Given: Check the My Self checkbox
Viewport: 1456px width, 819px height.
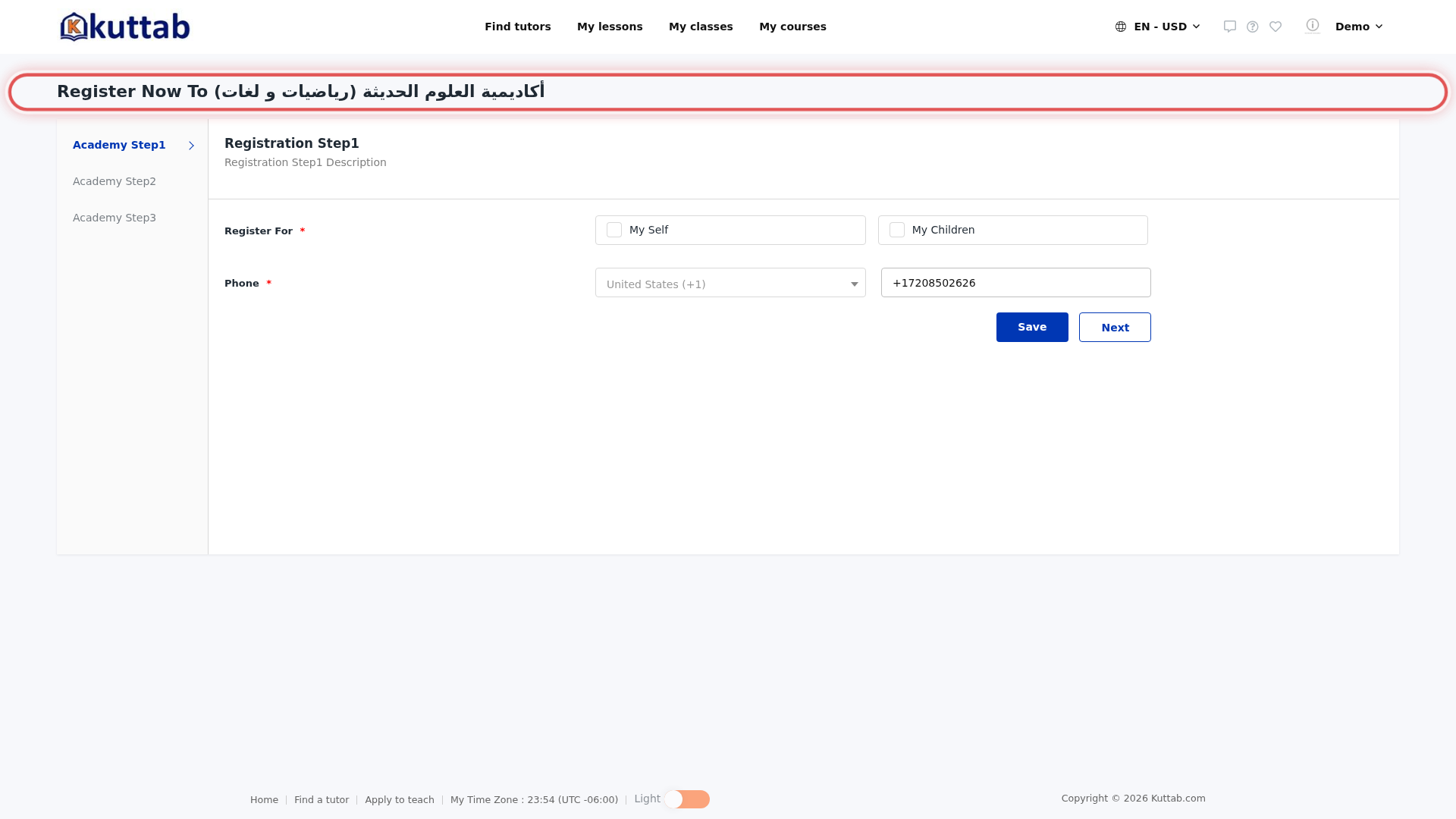Looking at the screenshot, I should click(614, 230).
